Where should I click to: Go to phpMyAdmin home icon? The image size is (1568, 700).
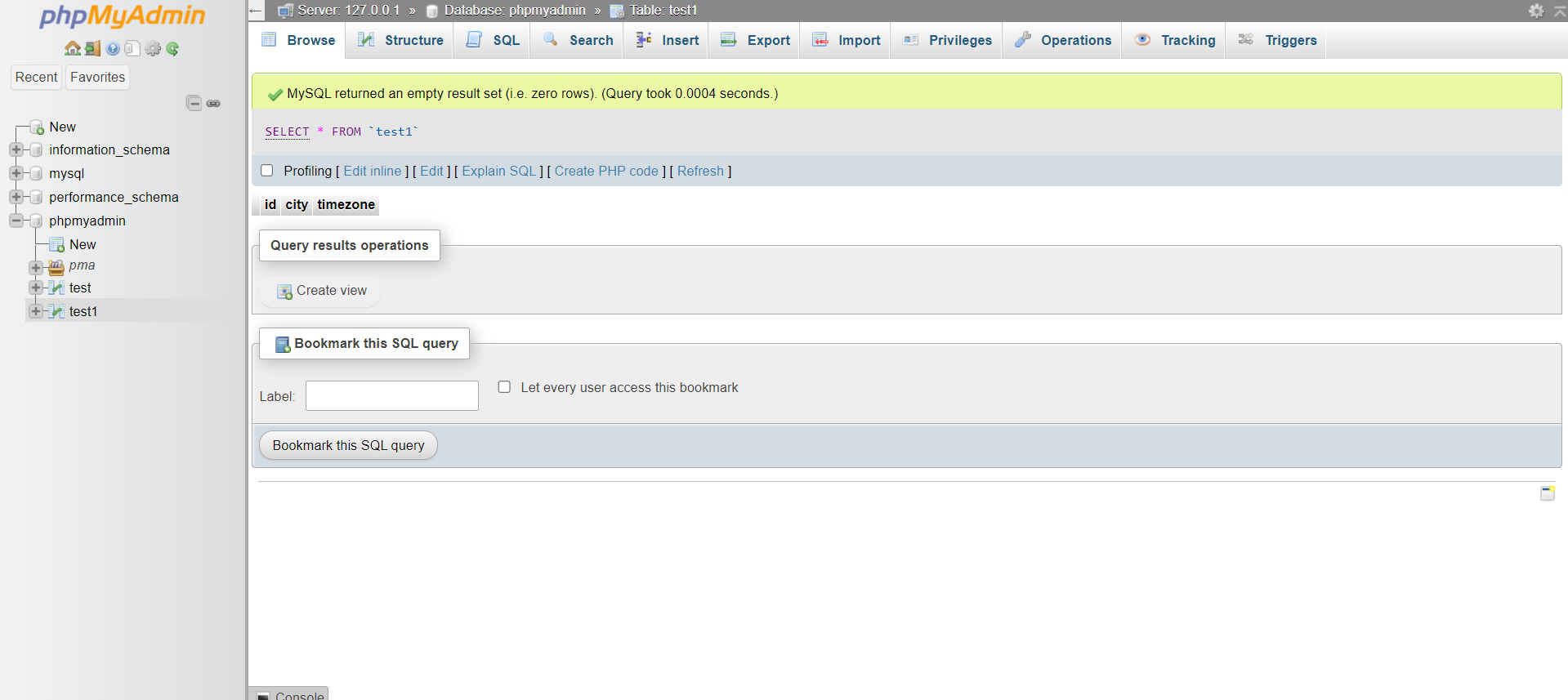point(73,49)
